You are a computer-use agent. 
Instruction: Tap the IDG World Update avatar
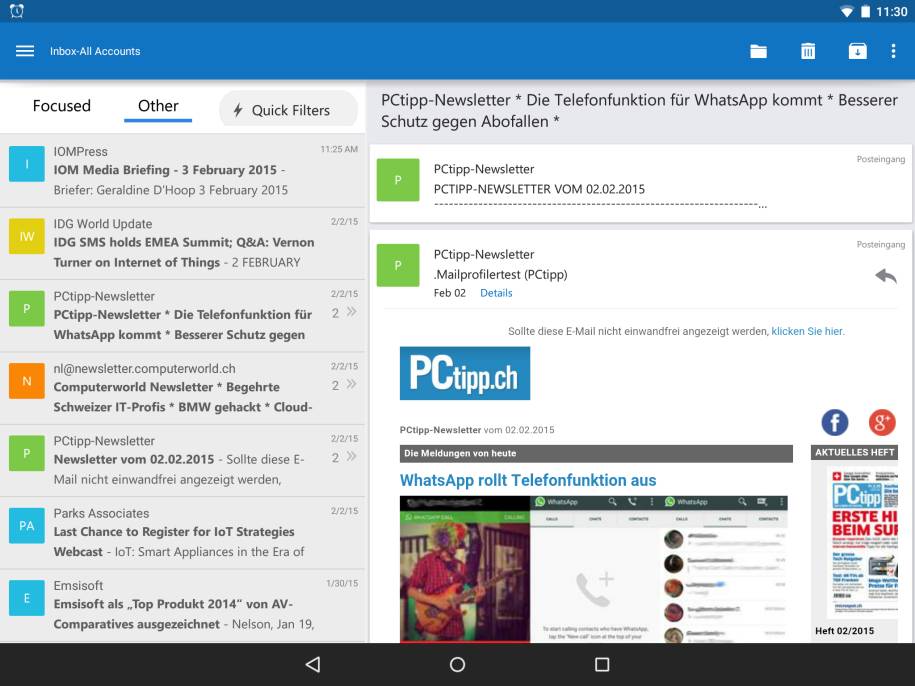(27, 236)
